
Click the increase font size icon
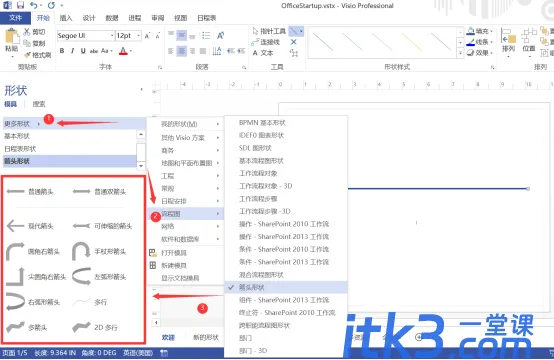coord(147,35)
